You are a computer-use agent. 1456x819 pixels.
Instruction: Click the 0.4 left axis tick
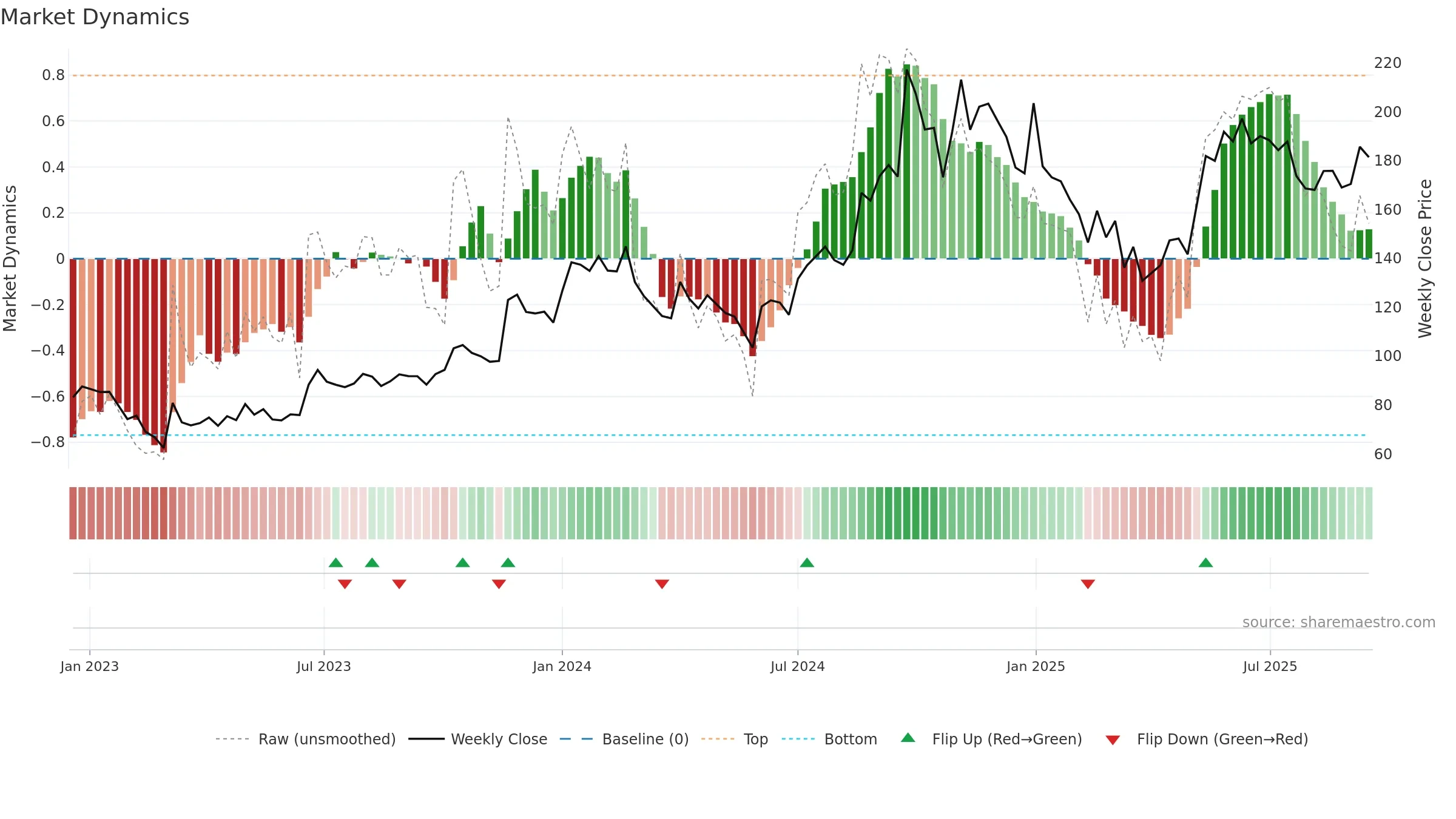pos(53,167)
